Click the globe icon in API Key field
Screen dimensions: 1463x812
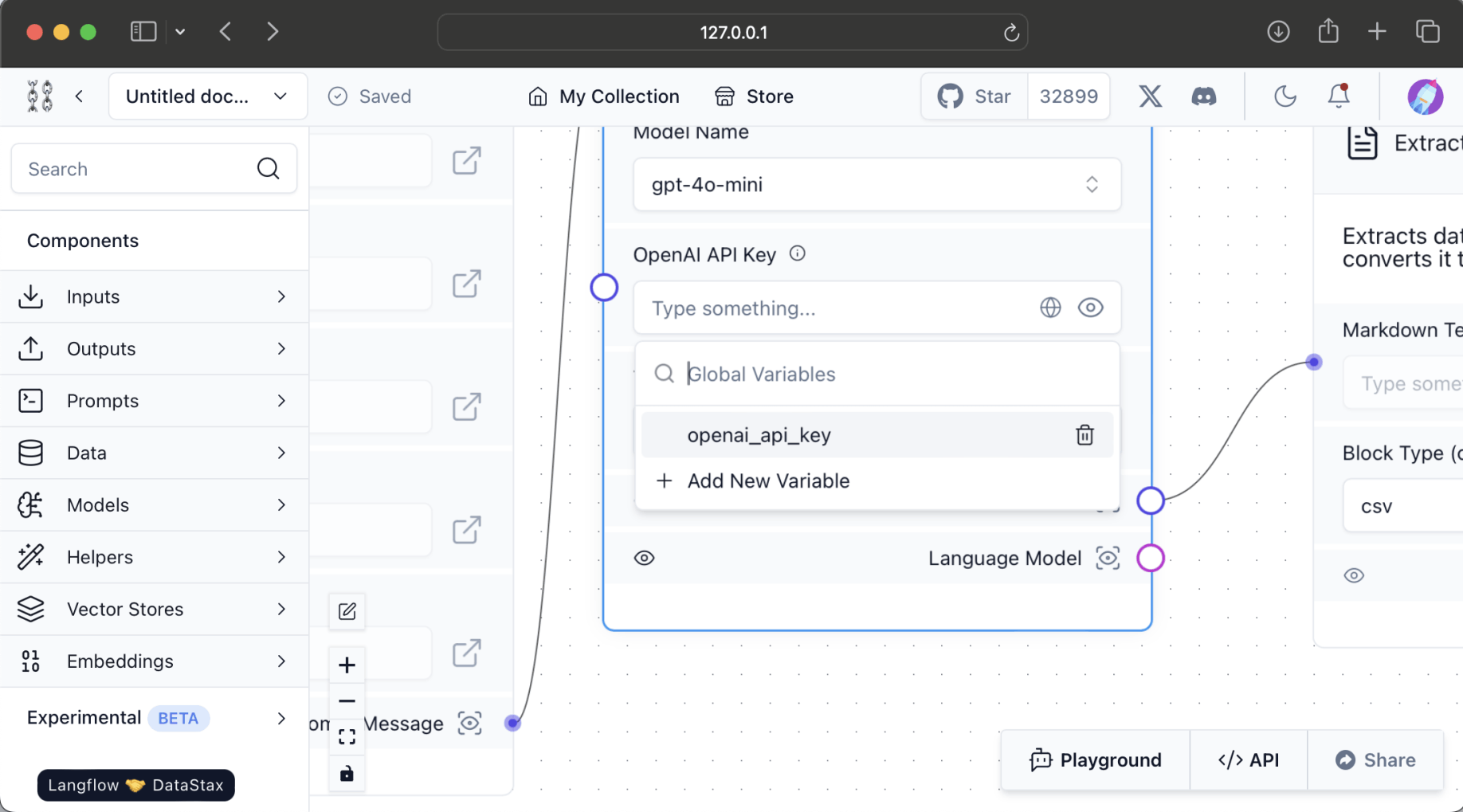[x=1050, y=308]
